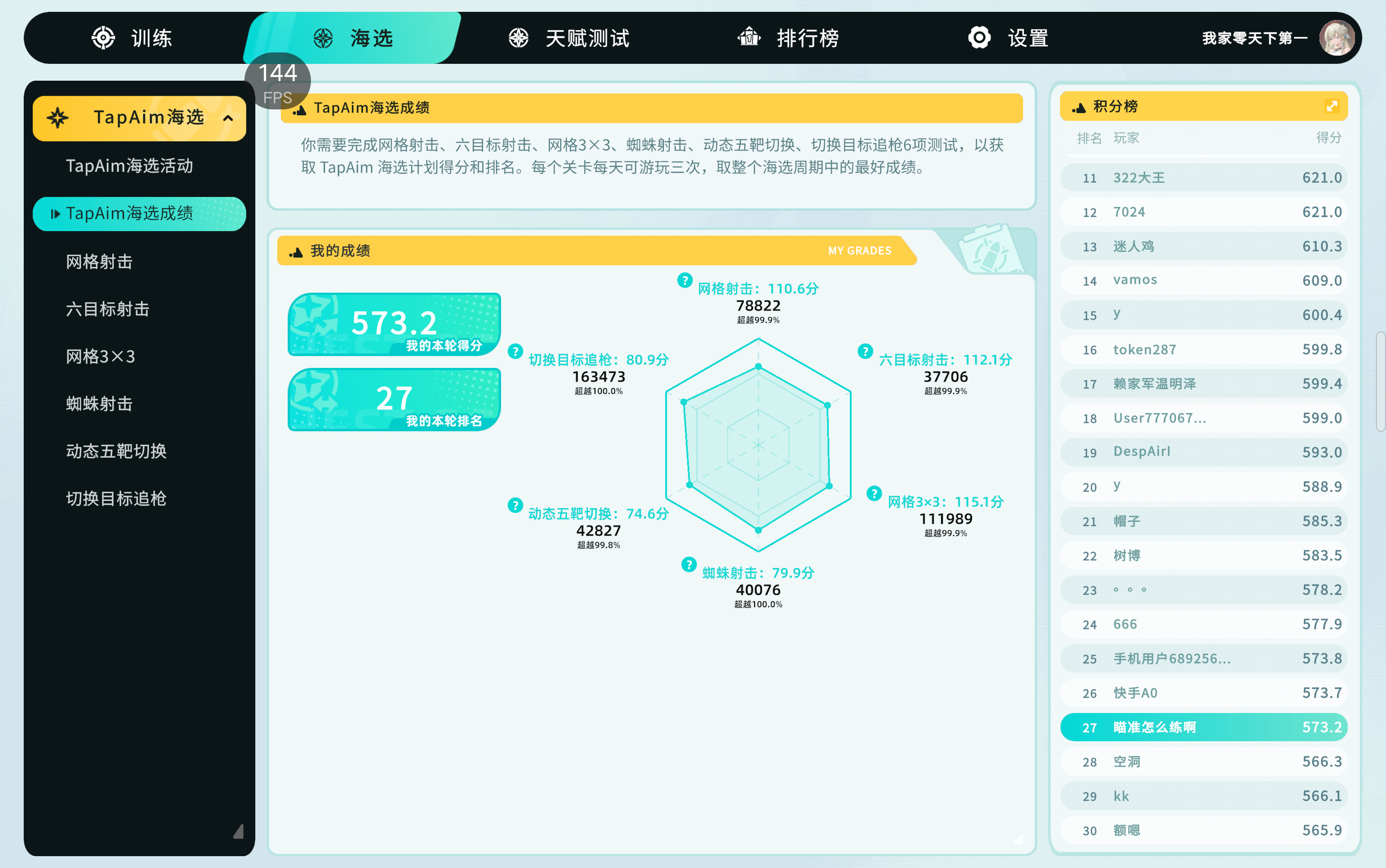
Task: Open 切换目标追枪 sidebar entry
Action: 116,498
